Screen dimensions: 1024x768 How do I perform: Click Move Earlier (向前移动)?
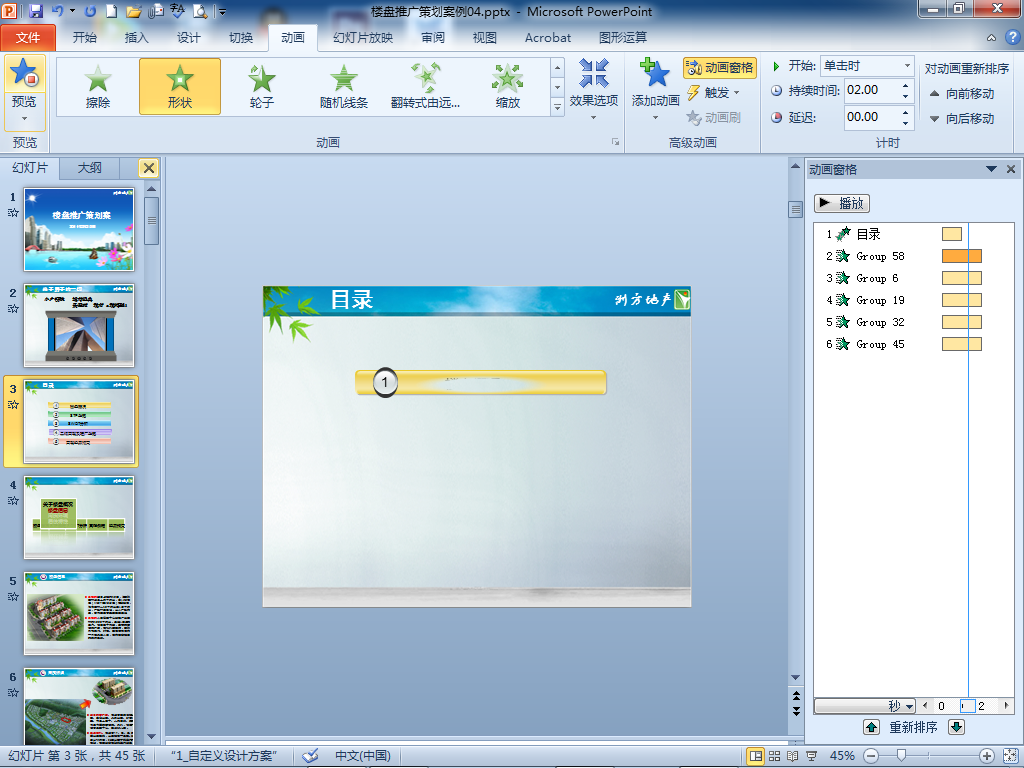click(961, 93)
